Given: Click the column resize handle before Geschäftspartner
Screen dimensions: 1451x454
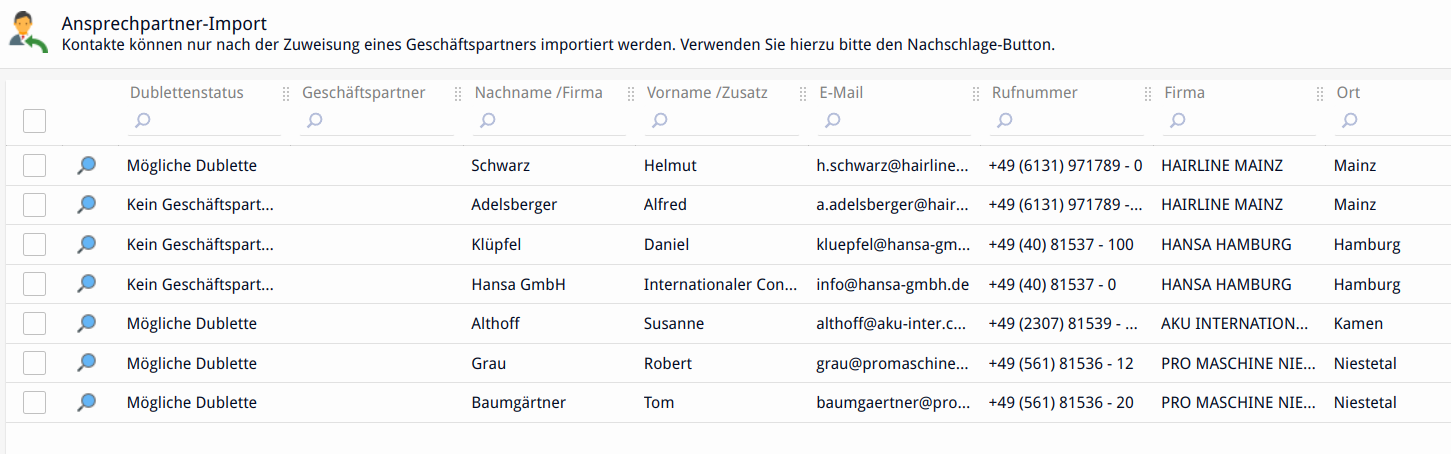Looking at the screenshot, I should point(288,94).
